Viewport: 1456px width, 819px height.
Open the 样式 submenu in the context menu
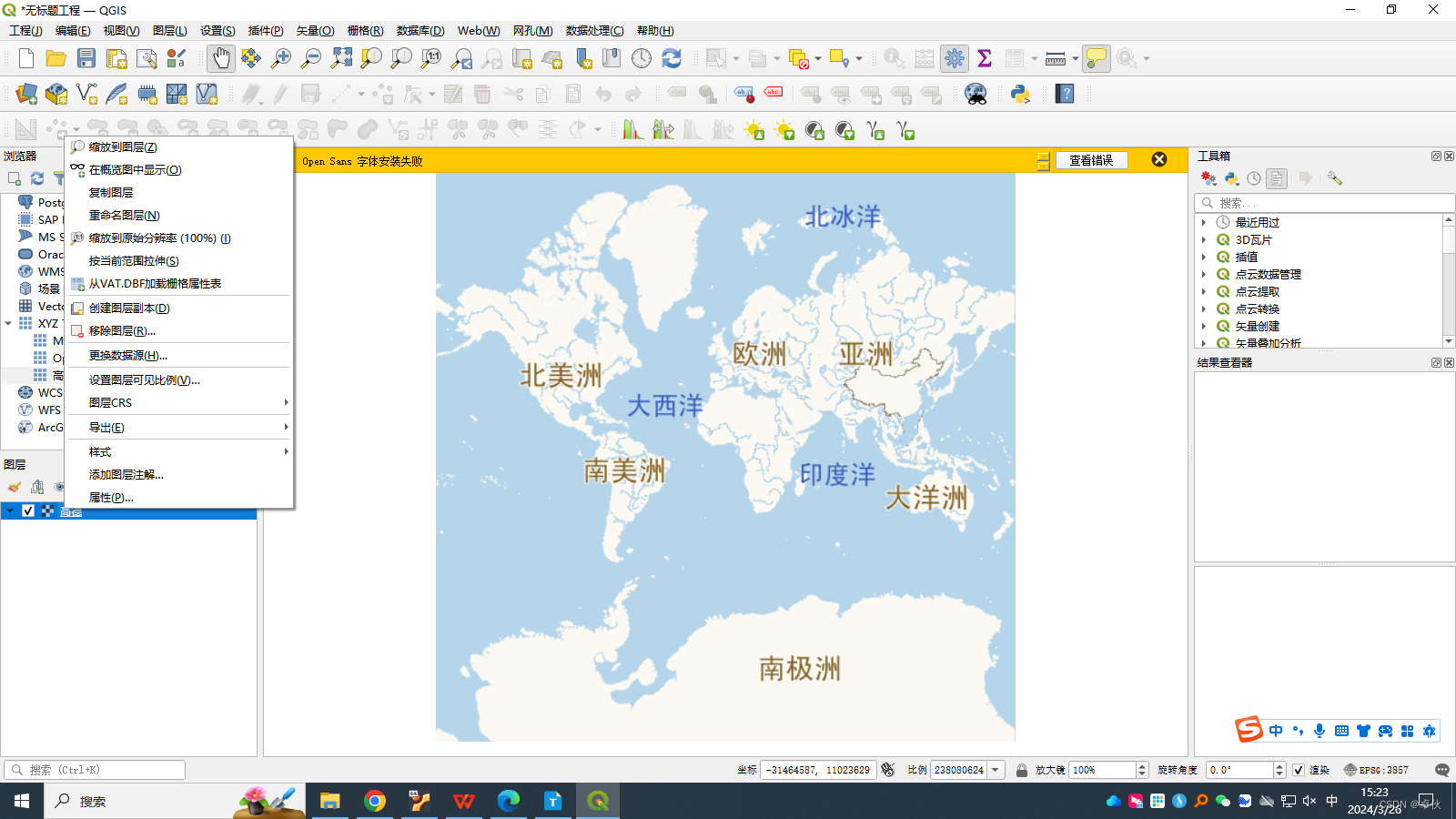click(179, 451)
